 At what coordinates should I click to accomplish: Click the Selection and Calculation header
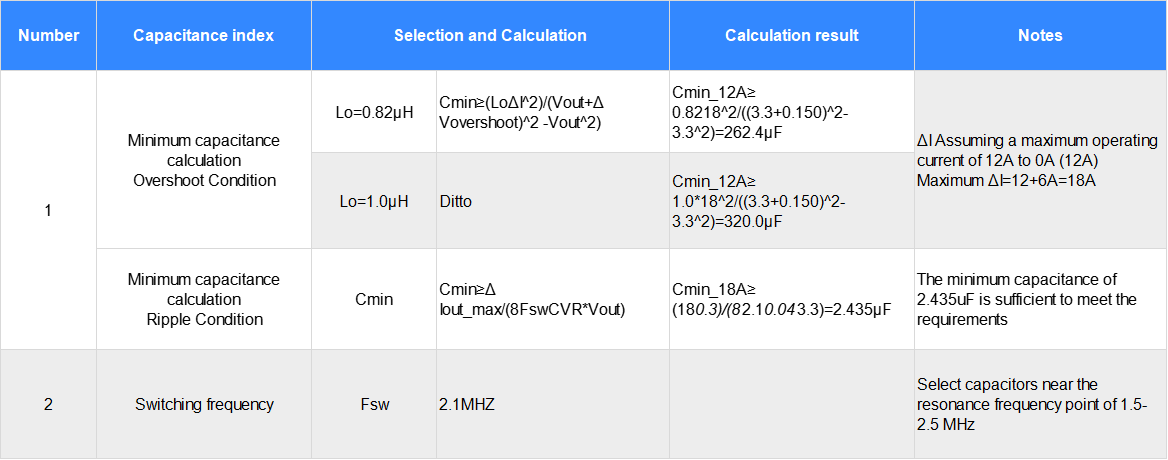490,36
